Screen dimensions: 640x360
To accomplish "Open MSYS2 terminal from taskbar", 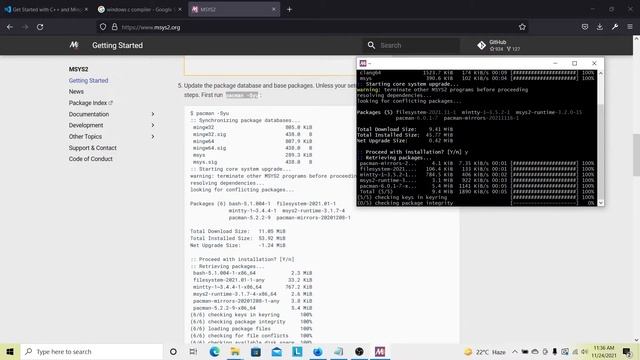I will click(380, 351).
